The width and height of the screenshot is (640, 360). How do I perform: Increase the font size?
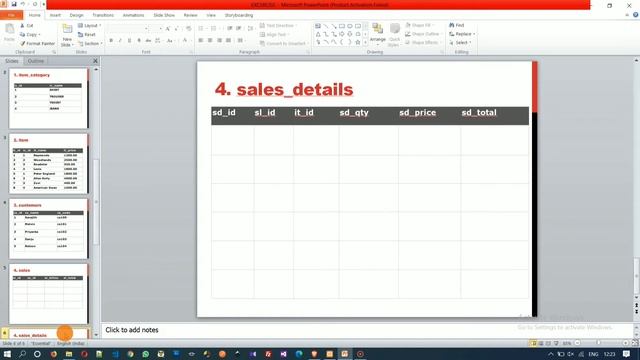pos(168,29)
